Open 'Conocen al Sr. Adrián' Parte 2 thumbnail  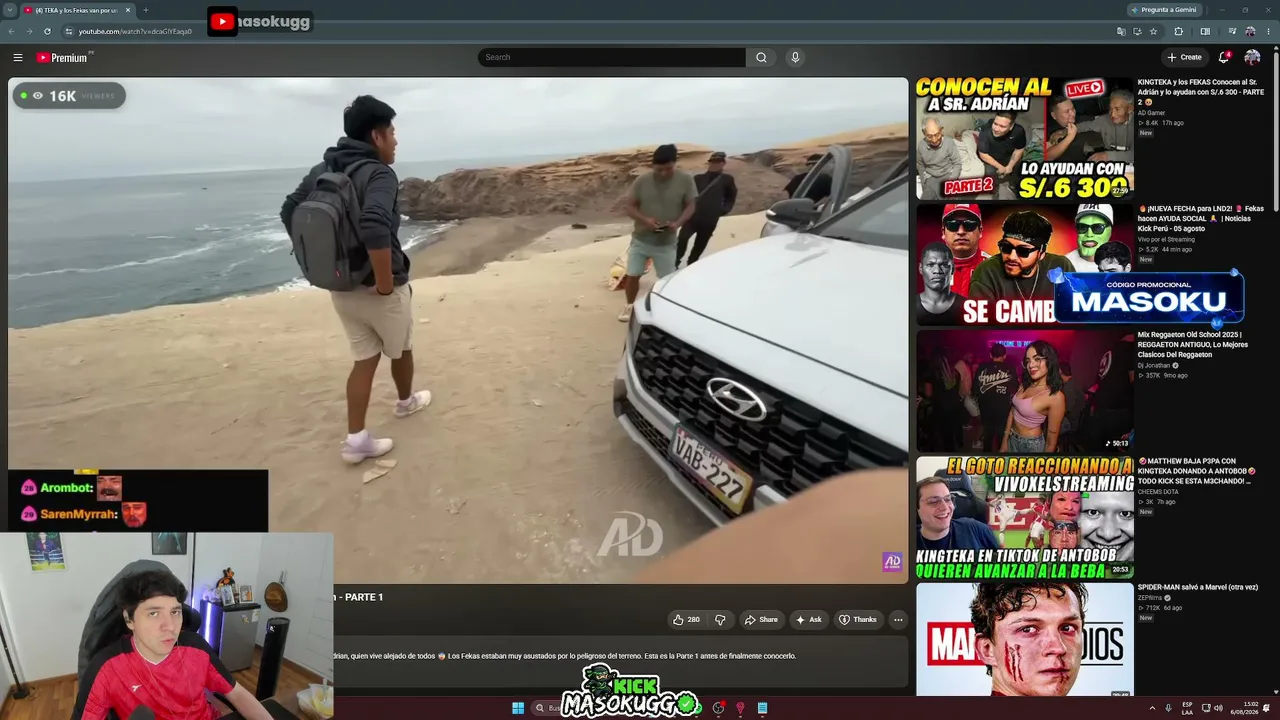[1024, 138]
